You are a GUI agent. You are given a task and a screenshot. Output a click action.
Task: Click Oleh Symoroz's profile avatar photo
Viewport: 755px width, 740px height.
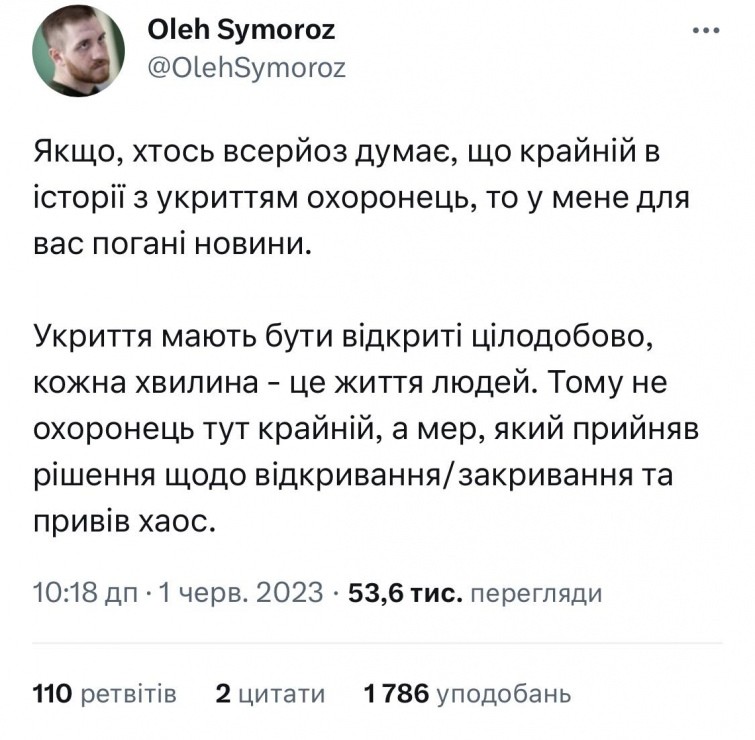79,52
